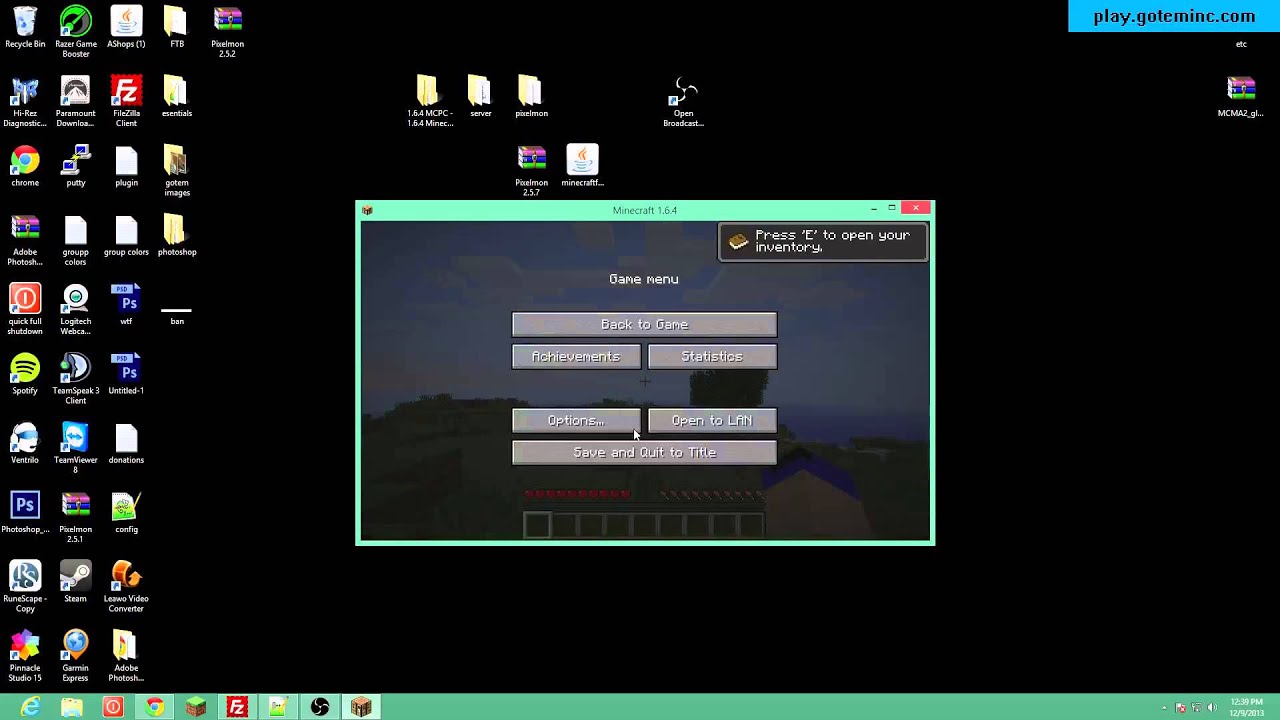Select the chrome desktop shortcut

coord(25,167)
